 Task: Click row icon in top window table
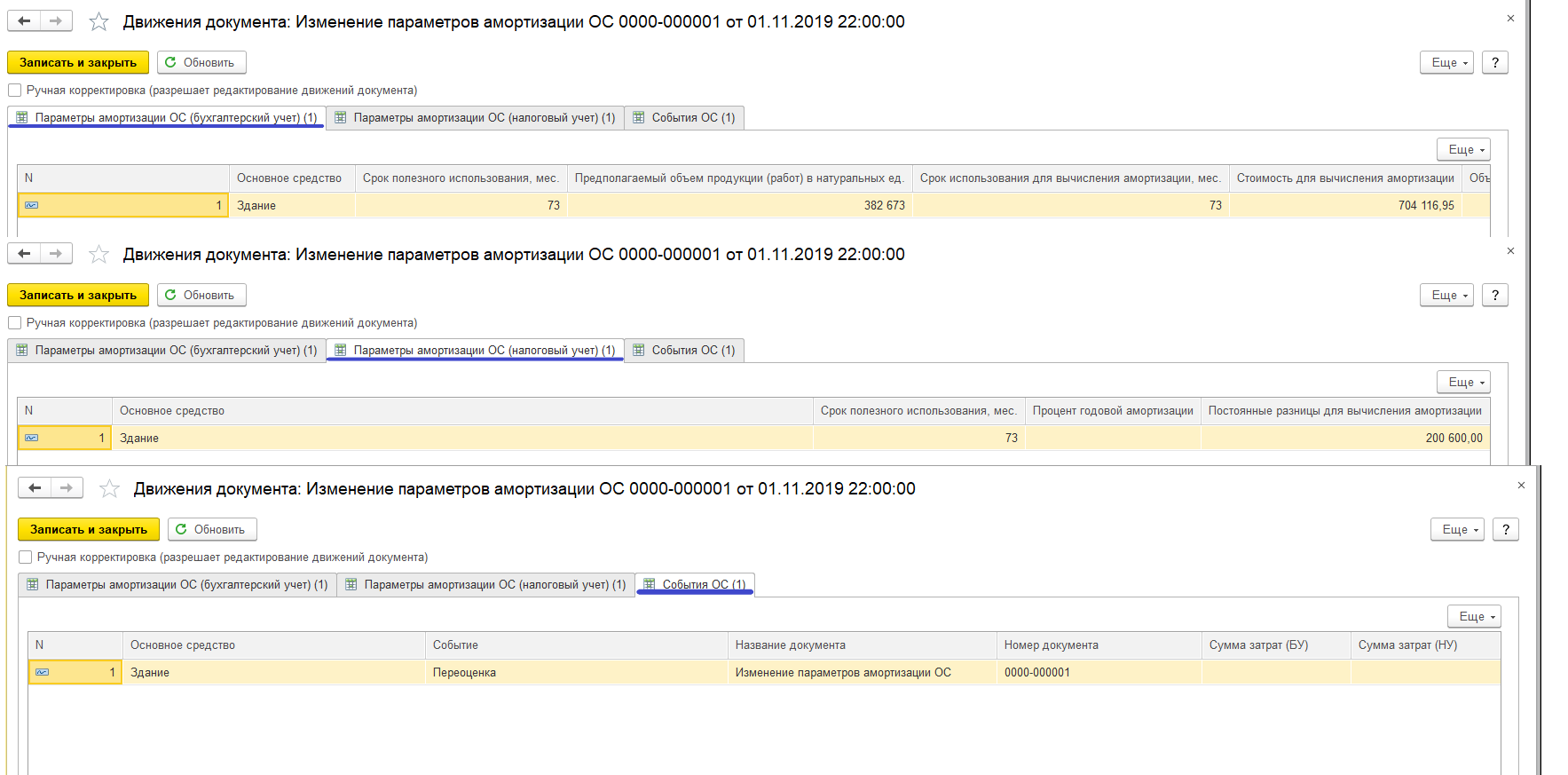[32, 205]
